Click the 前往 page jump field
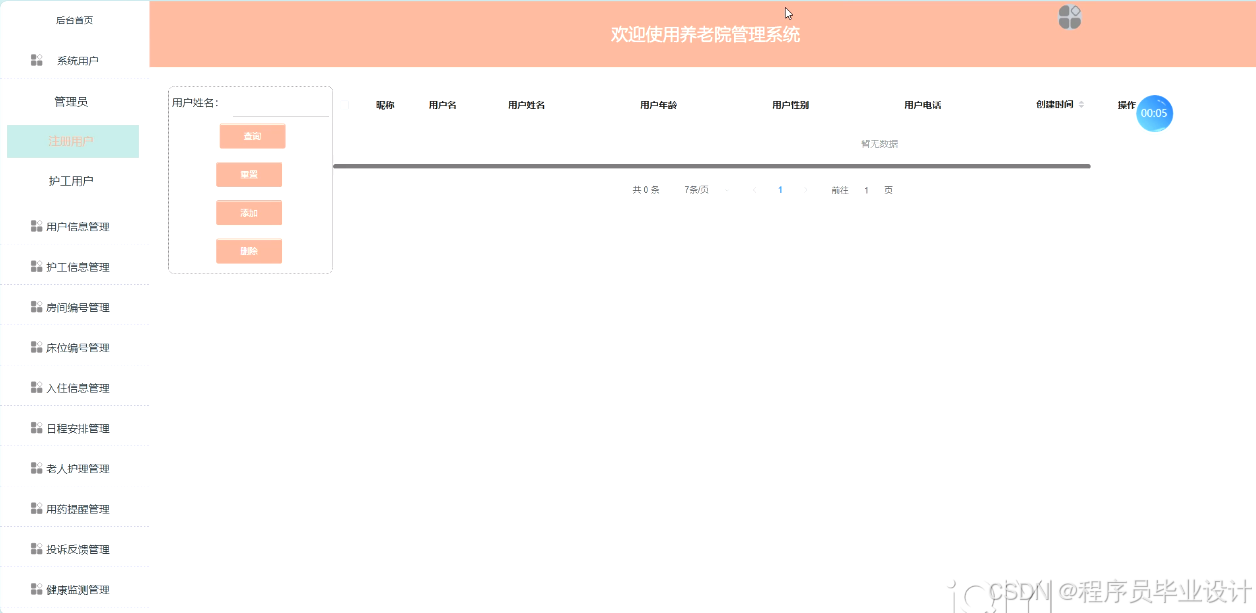 click(866, 190)
